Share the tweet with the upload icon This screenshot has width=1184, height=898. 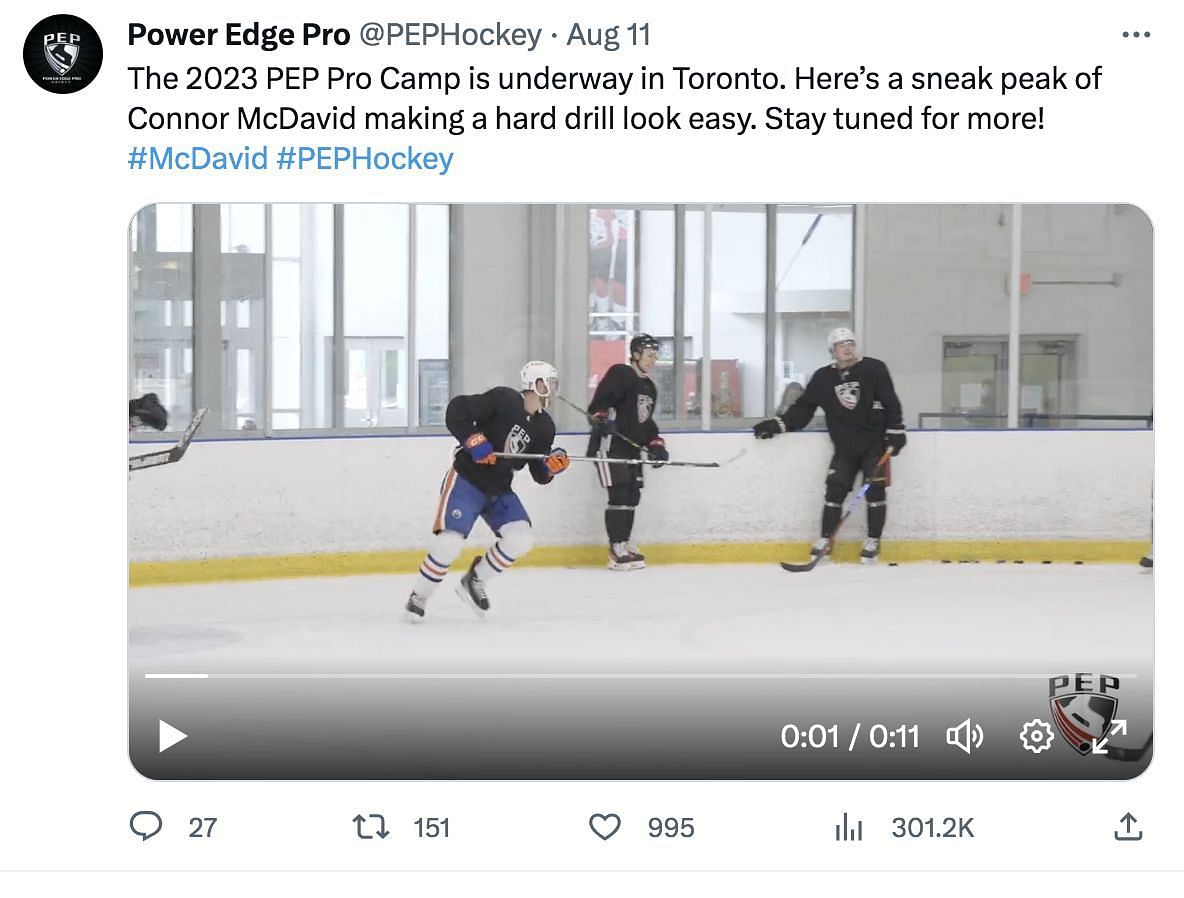(1128, 827)
